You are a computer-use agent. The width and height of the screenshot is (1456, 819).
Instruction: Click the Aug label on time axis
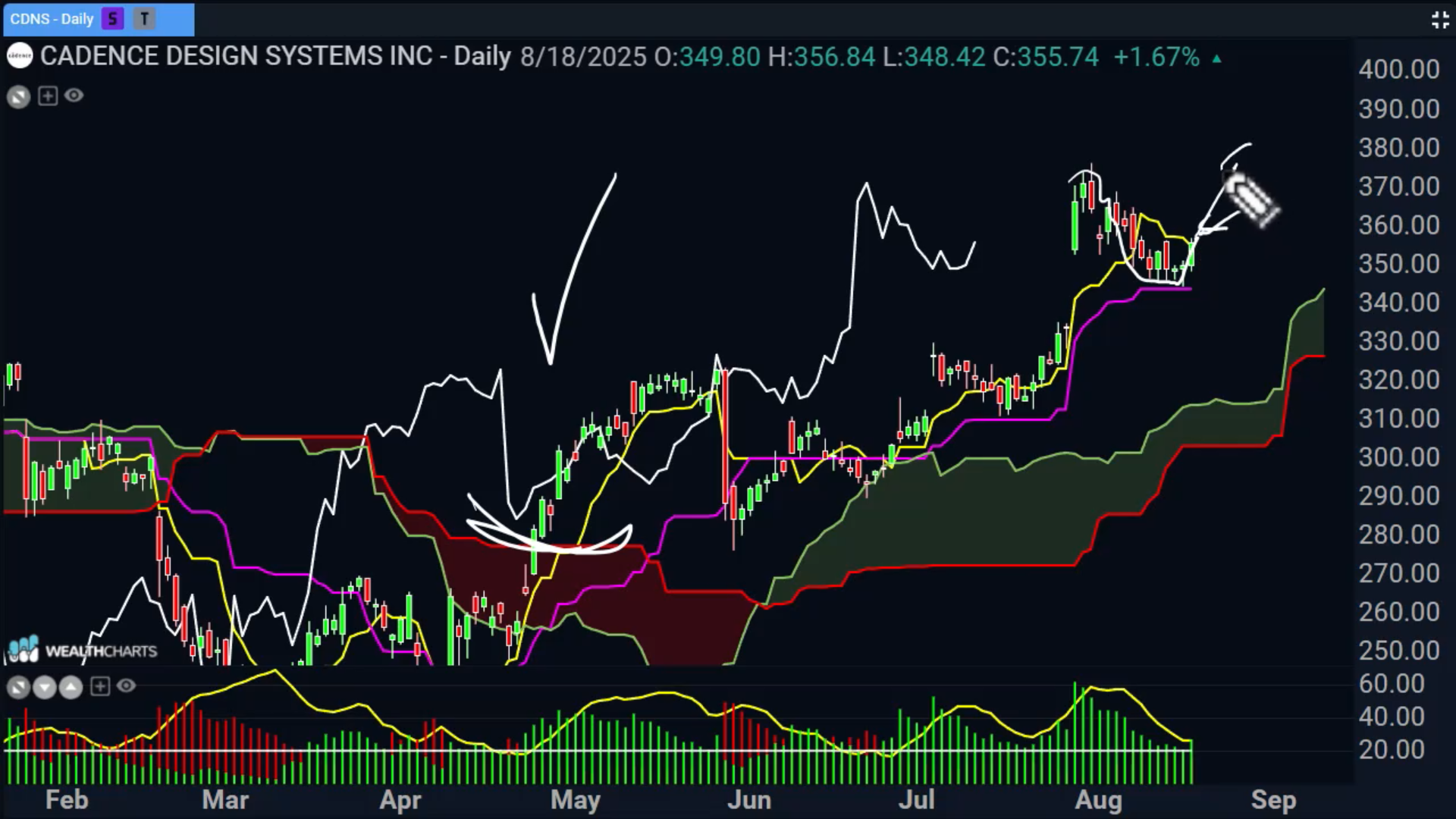point(1099,801)
